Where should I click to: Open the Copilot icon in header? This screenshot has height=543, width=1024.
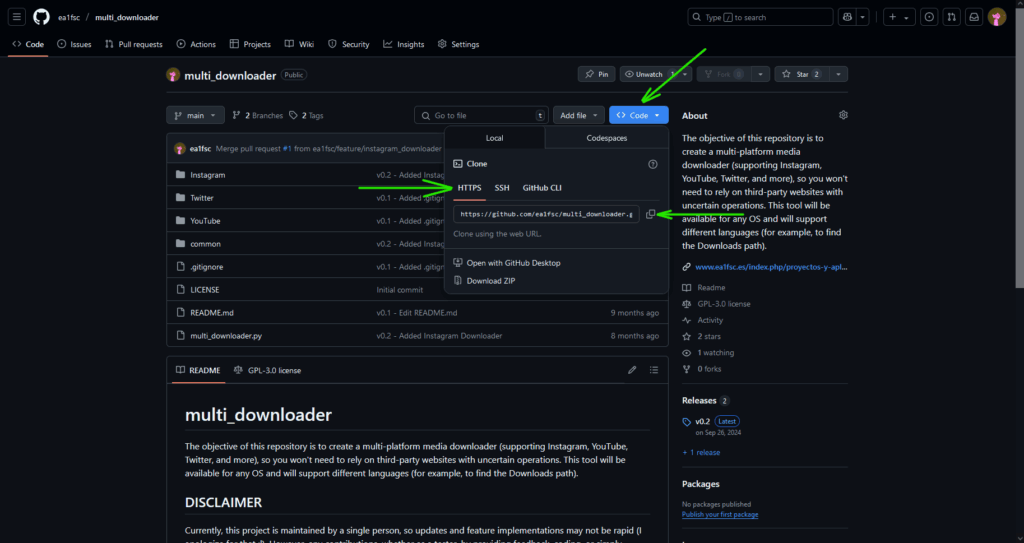coord(848,17)
